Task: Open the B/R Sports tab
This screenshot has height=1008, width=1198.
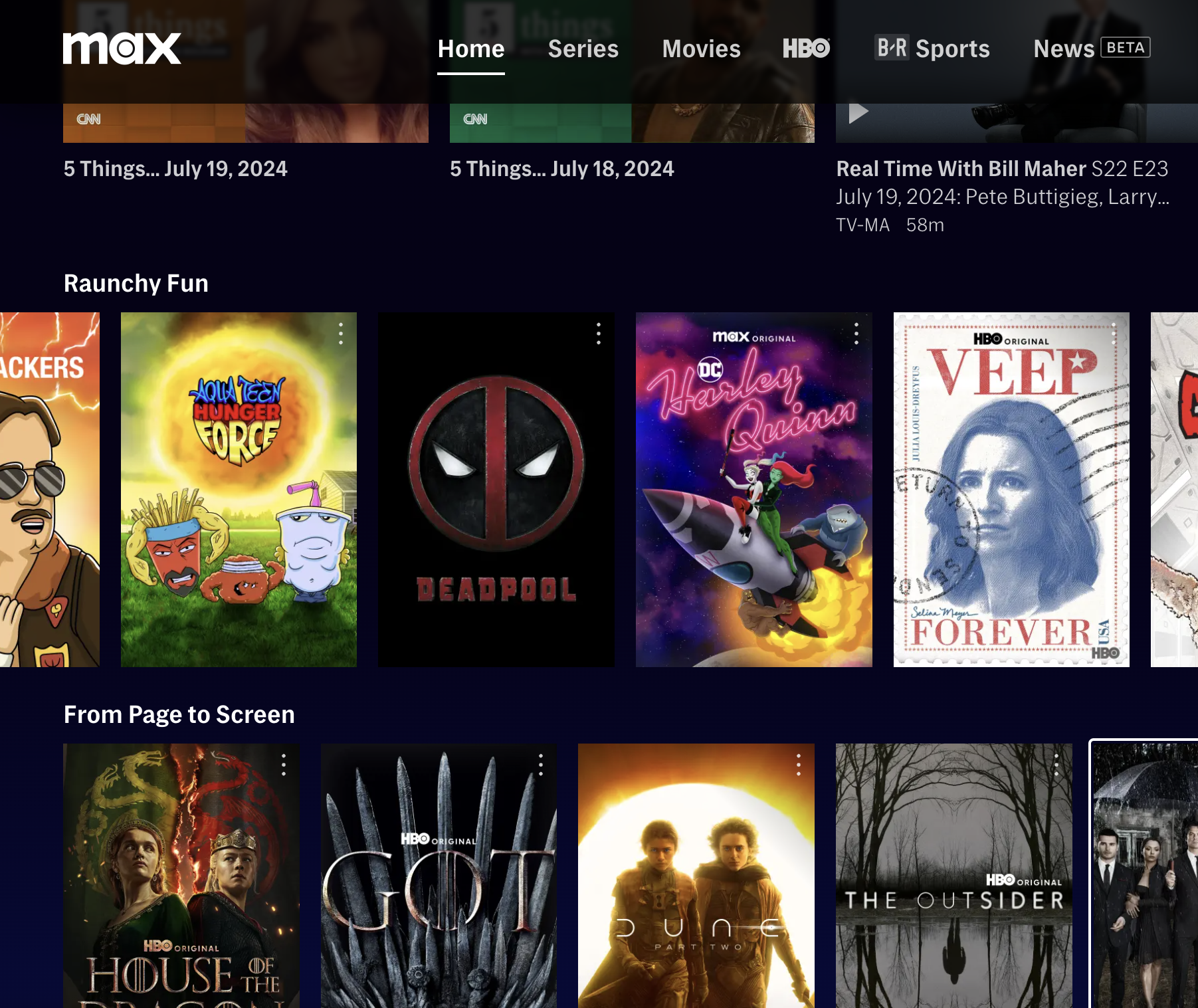Action: [932, 49]
